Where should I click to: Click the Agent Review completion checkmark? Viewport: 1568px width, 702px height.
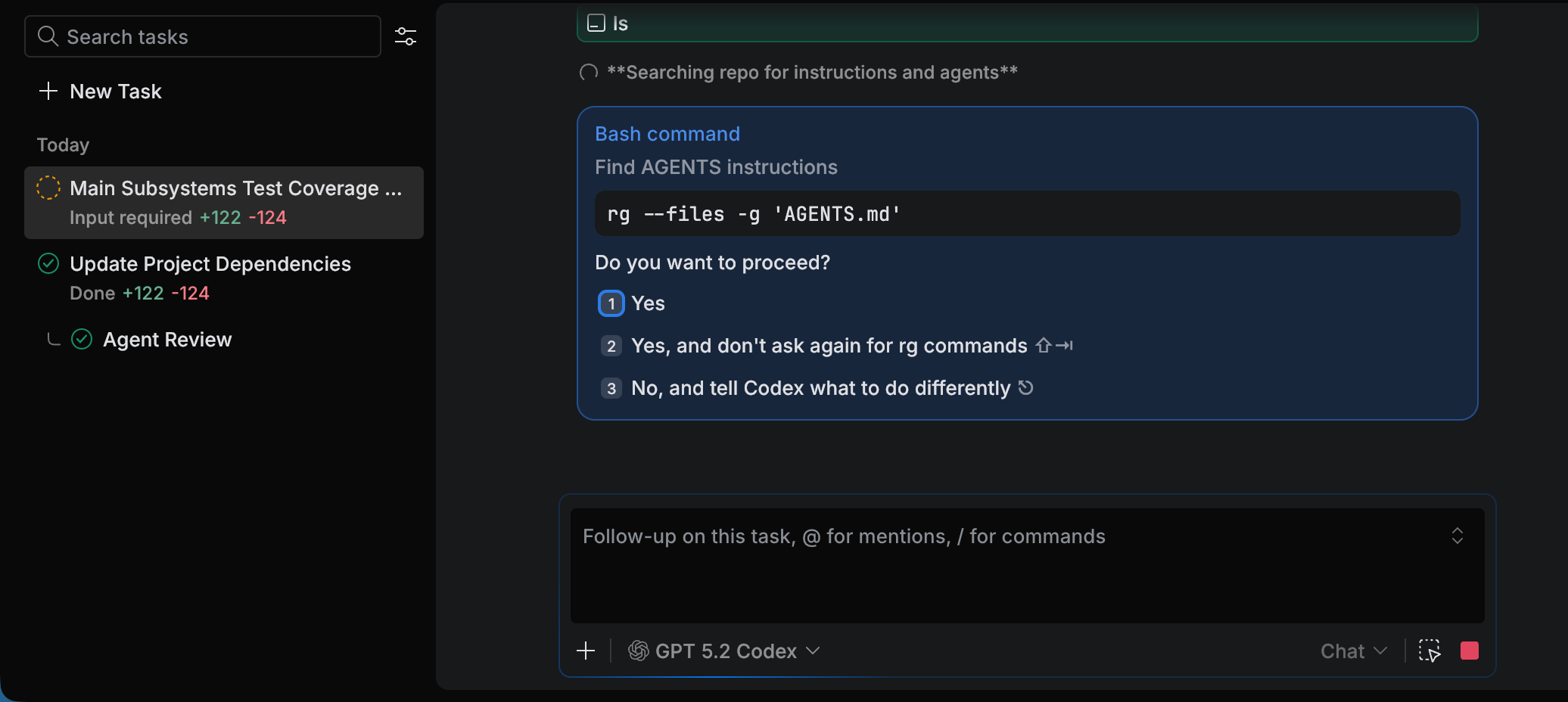(82, 339)
